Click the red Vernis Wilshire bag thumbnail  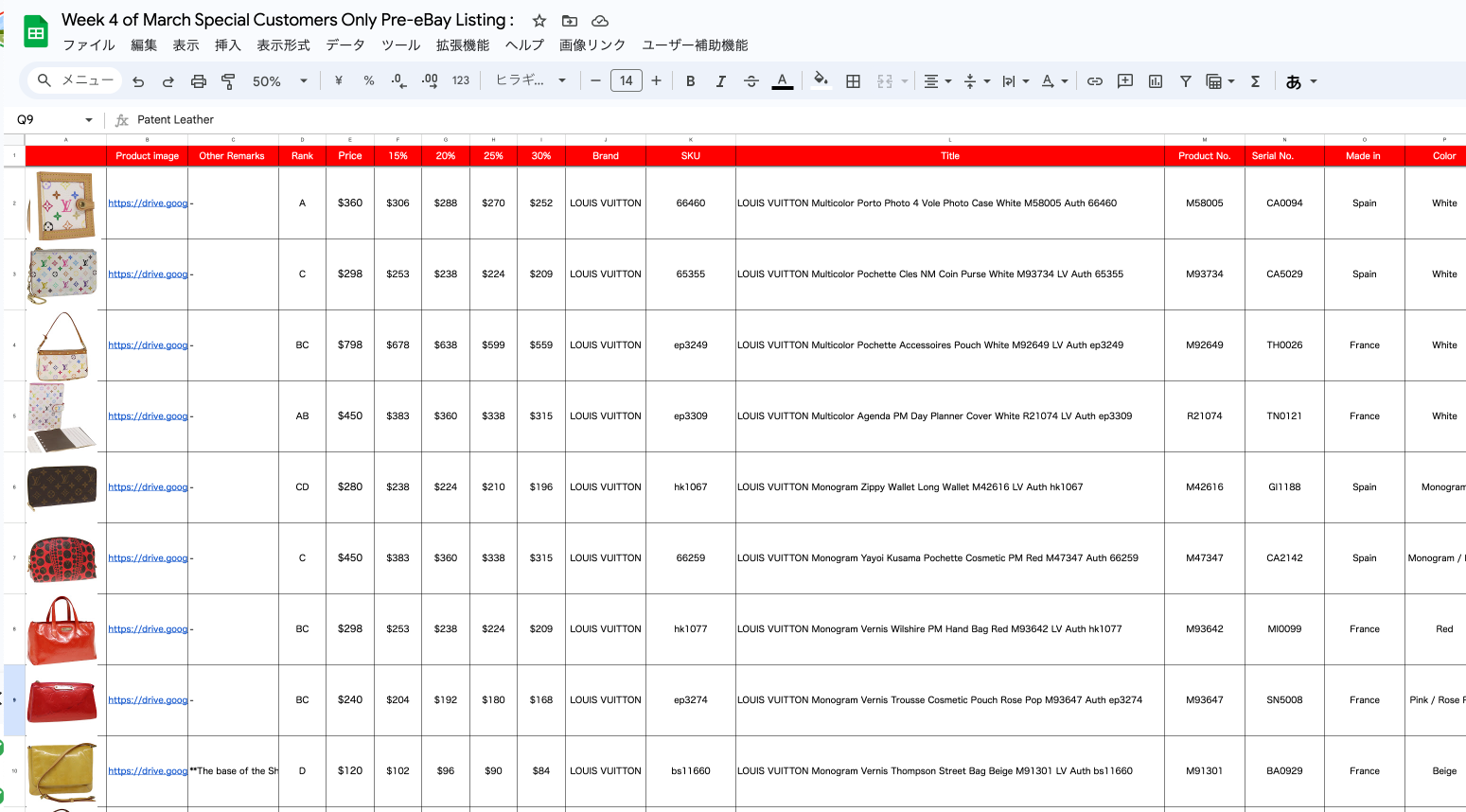click(x=62, y=629)
